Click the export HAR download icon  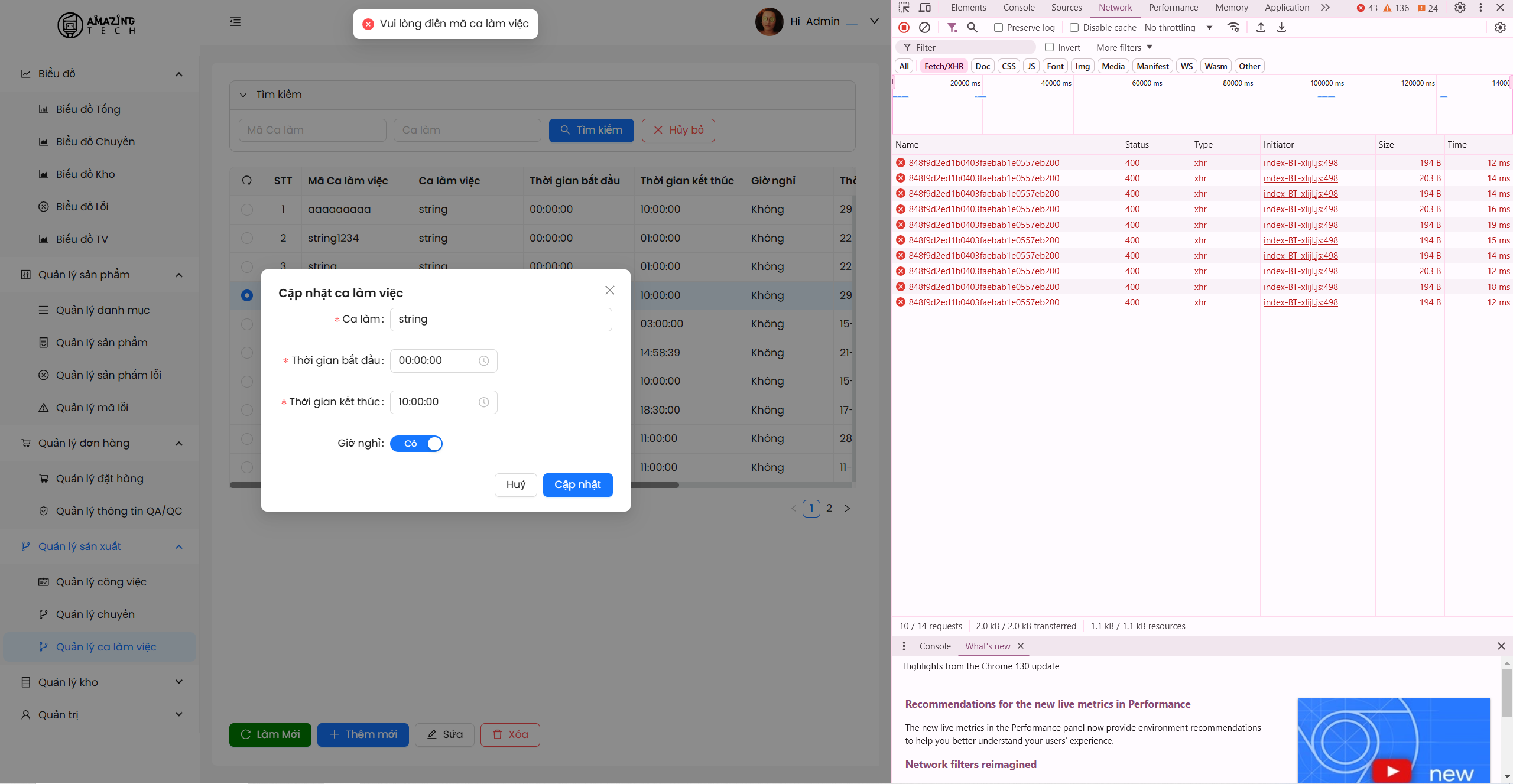pos(1281,27)
